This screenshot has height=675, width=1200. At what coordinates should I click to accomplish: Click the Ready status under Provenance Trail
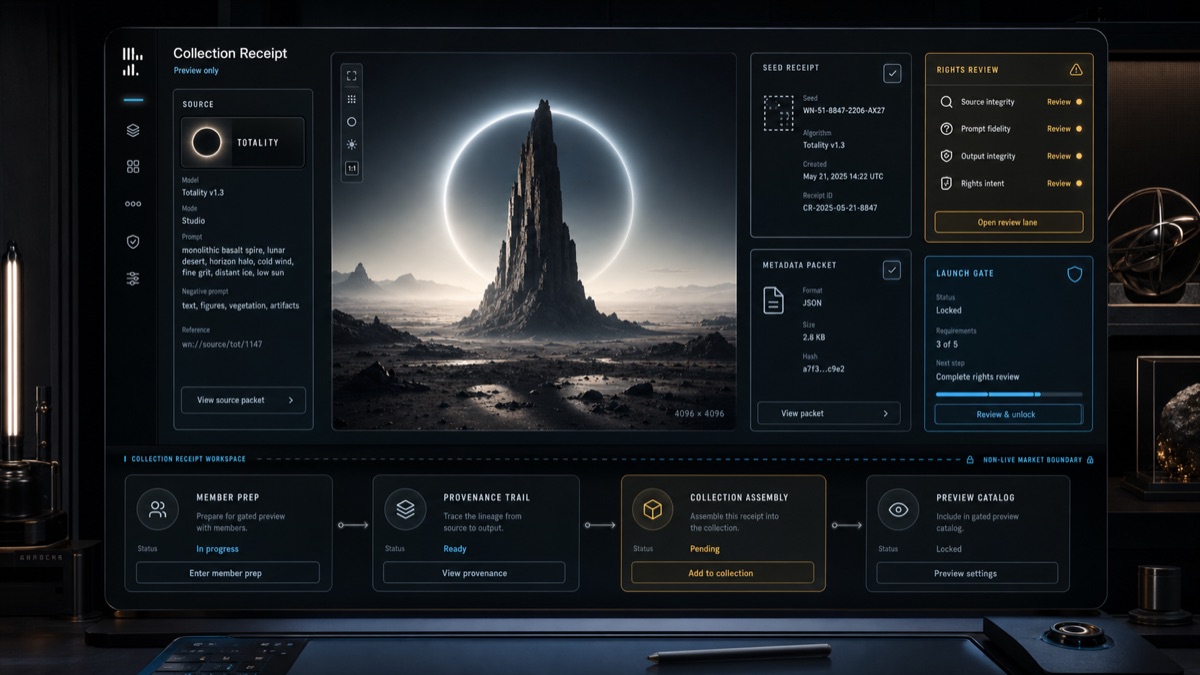pyautogui.click(x=455, y=549)
